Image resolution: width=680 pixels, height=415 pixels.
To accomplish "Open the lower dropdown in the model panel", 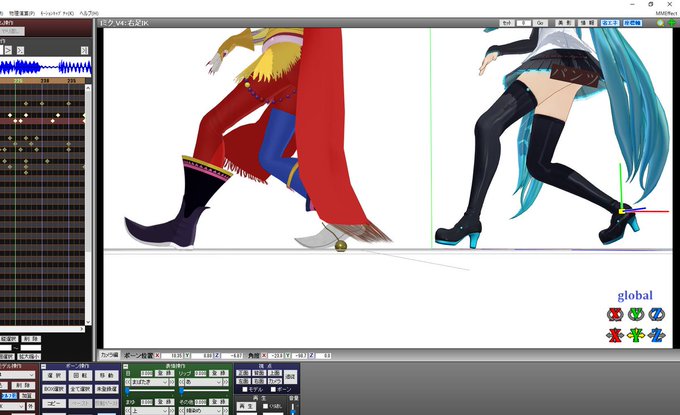I will (x=12, y=406).
